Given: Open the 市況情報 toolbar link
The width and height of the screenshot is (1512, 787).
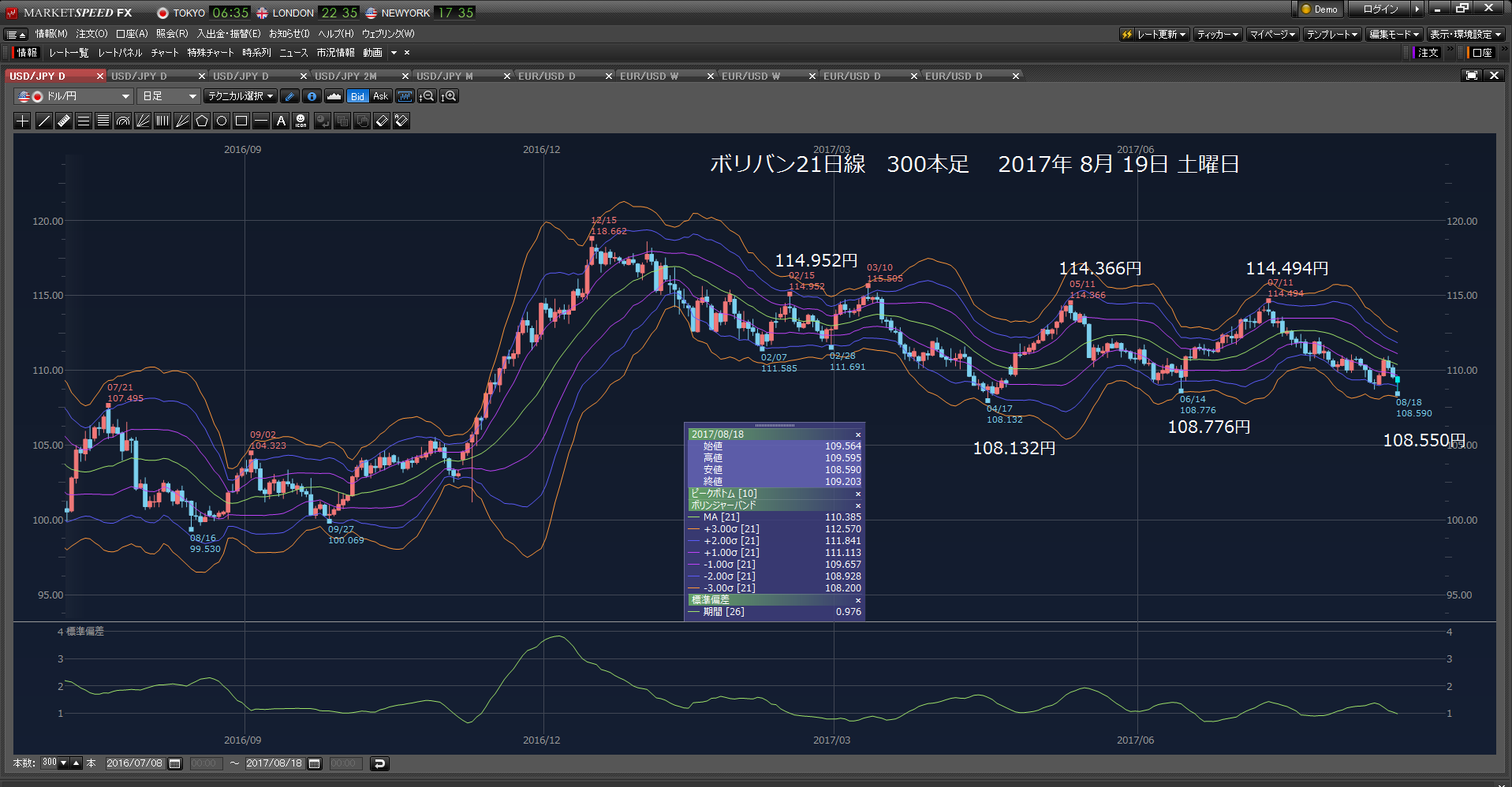Looking at the screenshot, I should pyautogui.click(x=335, y=53).
